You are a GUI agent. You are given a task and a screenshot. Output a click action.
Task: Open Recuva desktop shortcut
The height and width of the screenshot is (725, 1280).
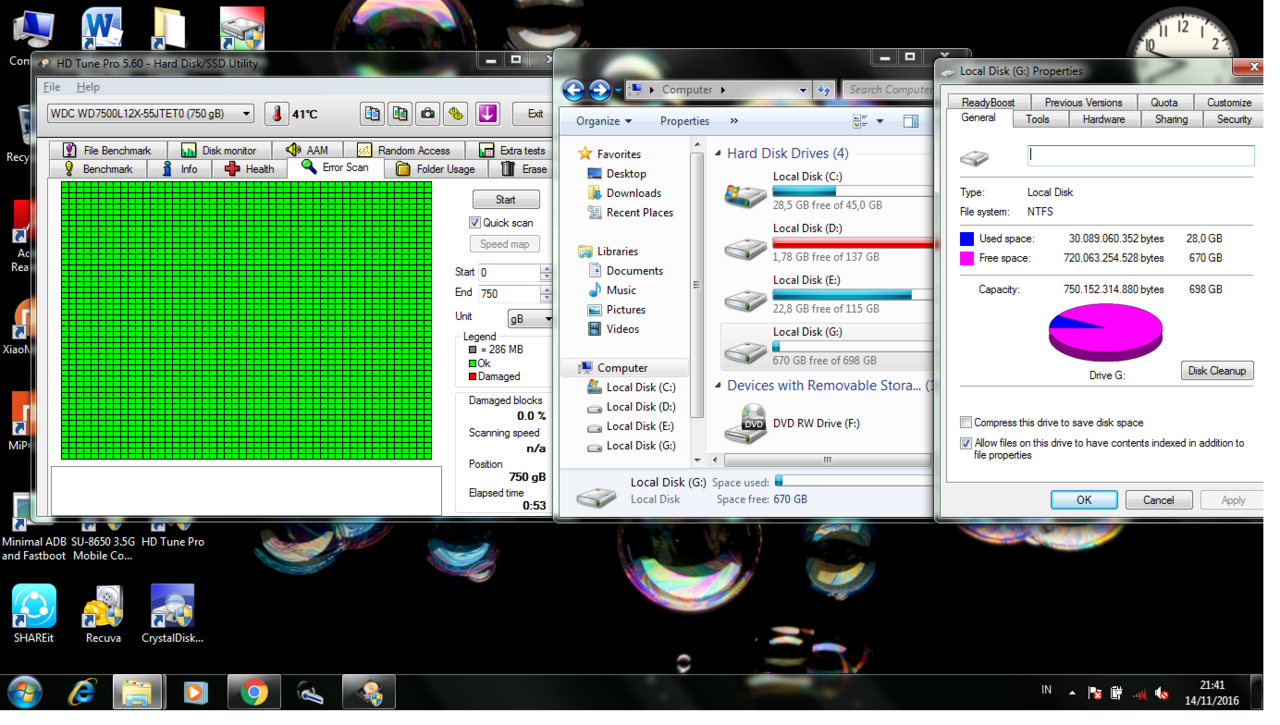point(103,613)
